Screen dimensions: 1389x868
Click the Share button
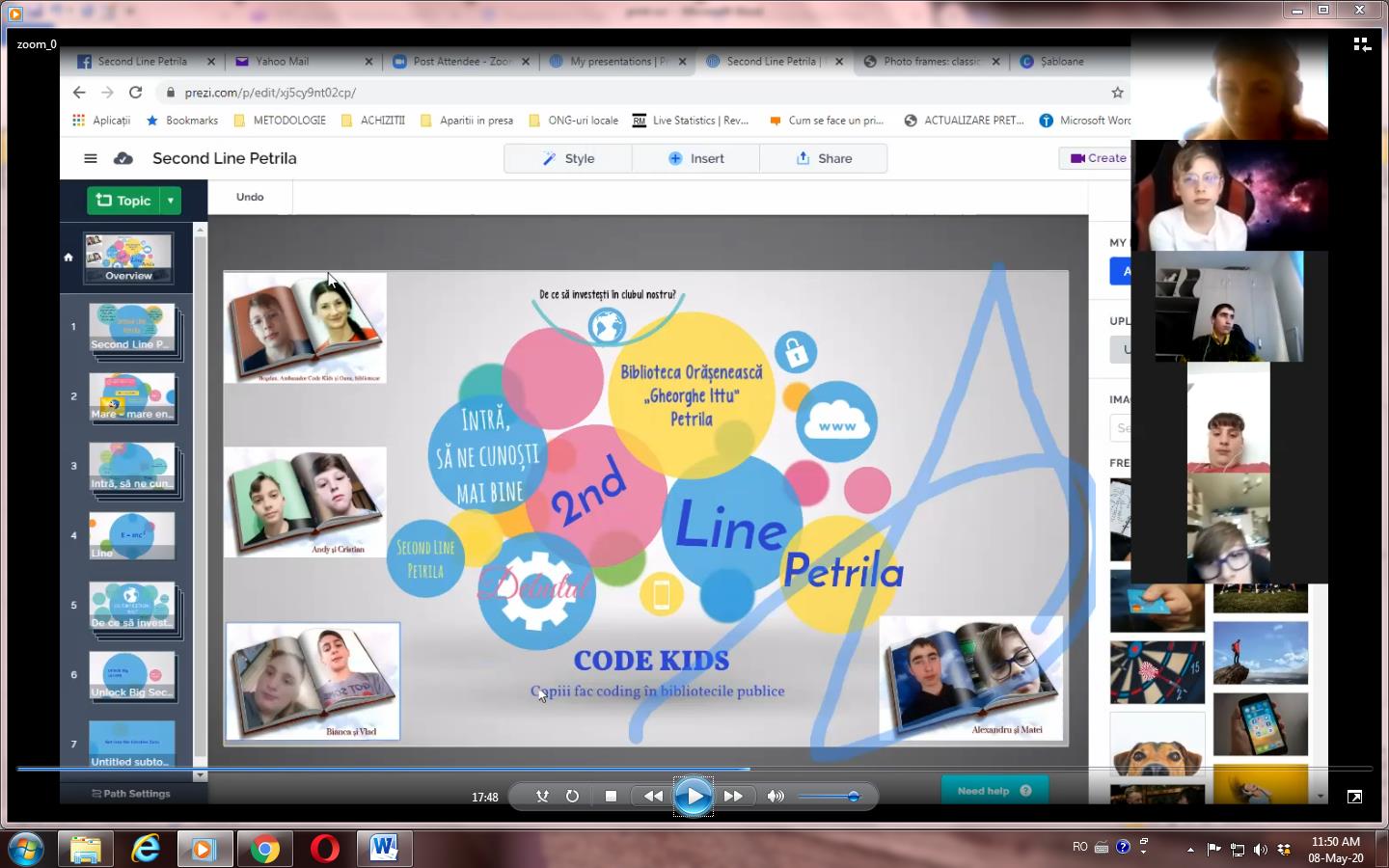823,158
